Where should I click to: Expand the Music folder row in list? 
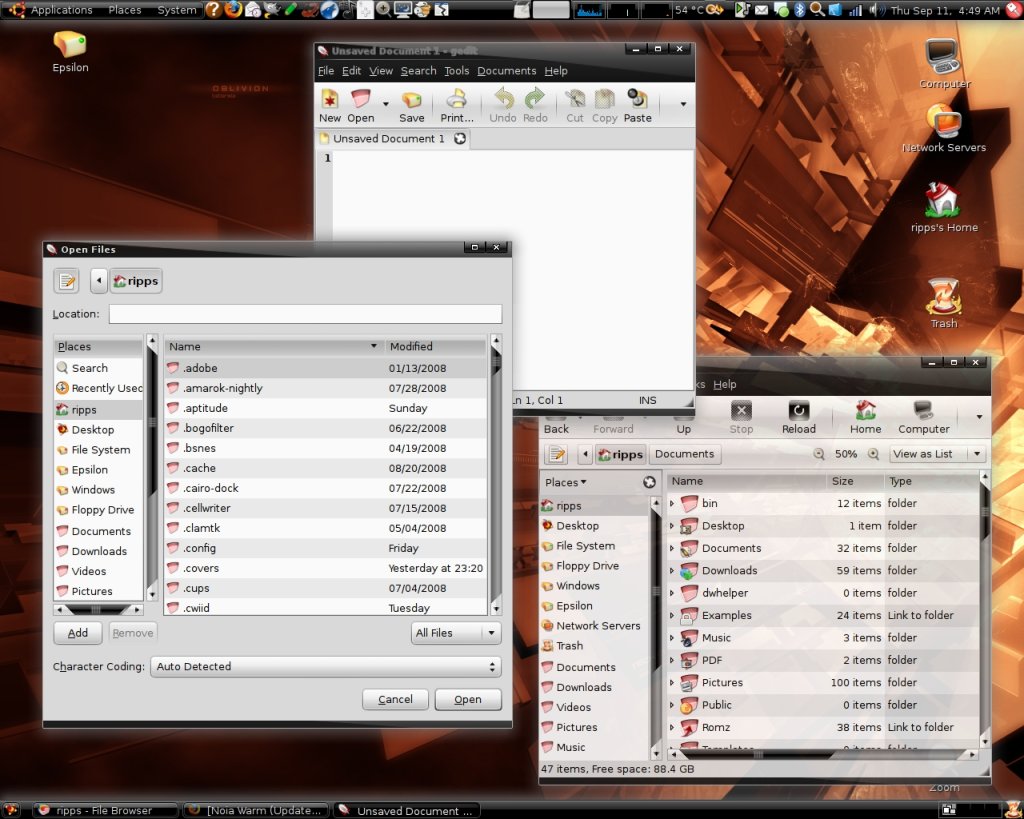pyautogui.click(x=672, y=637)
